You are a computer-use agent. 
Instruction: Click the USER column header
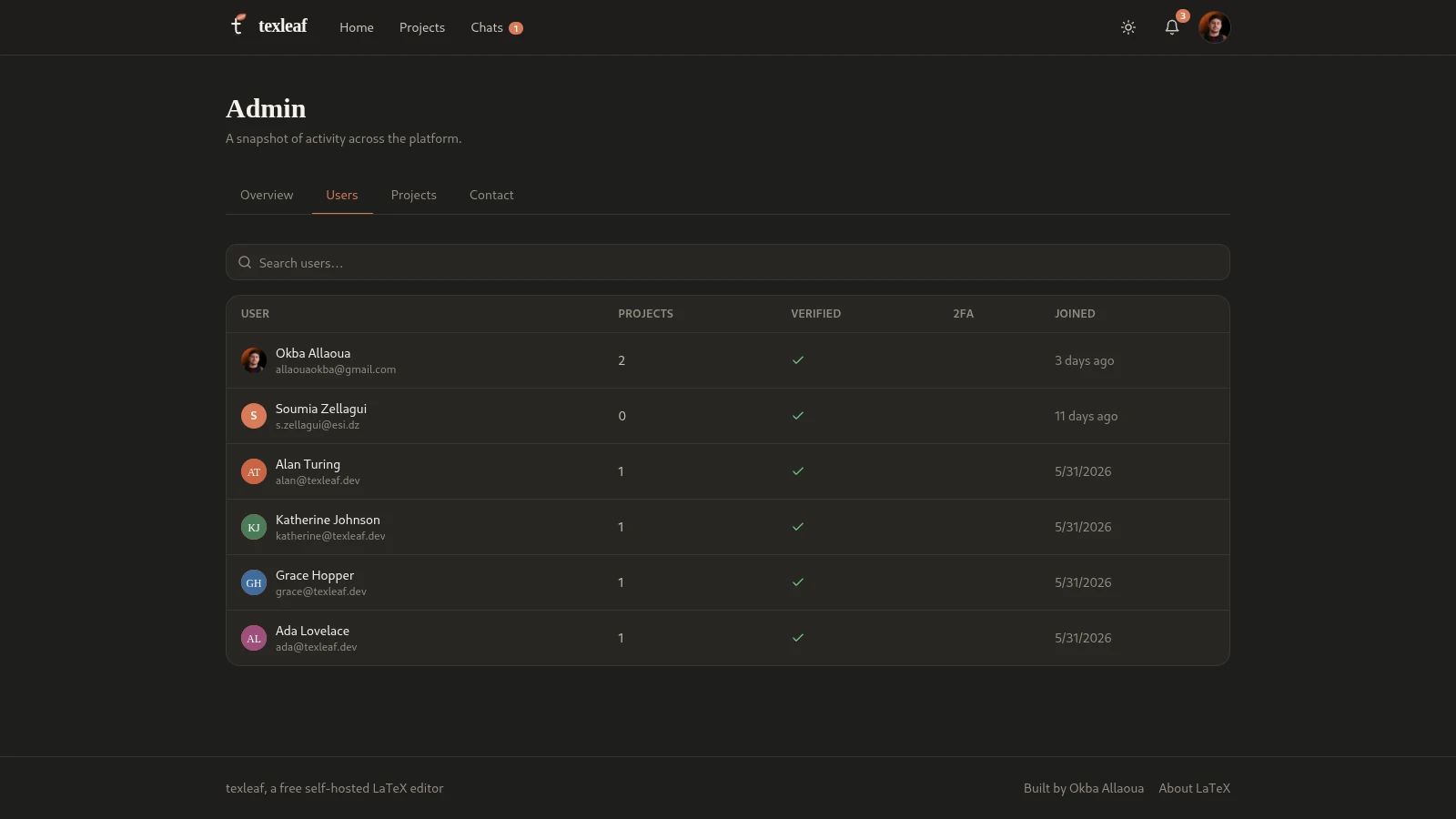(x=255, y=314)
